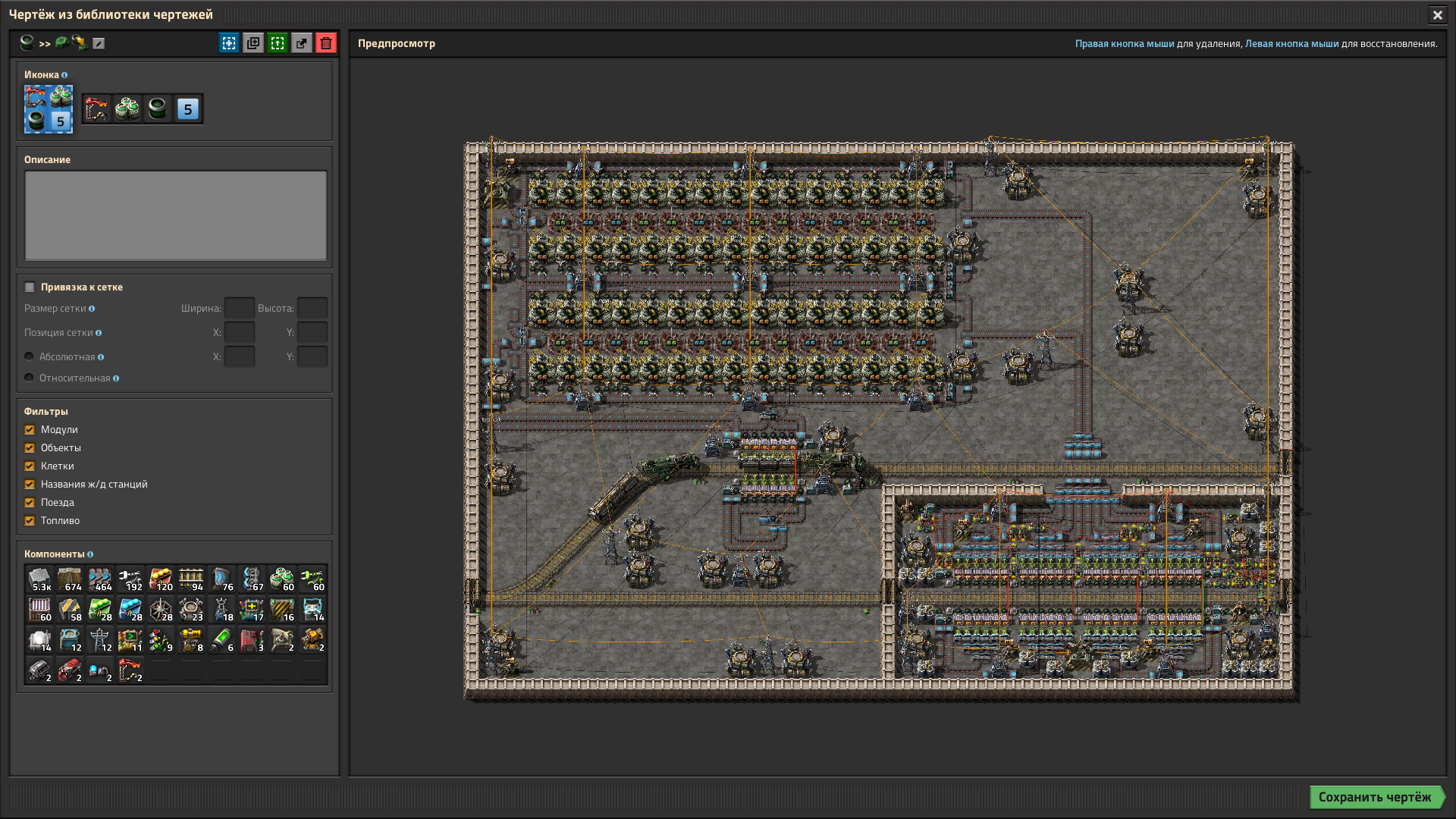Uncheck the Клетки filter checkbox
Viewport: 1456px width, 819px height.
pyautogui.click(x=30, y=466)
